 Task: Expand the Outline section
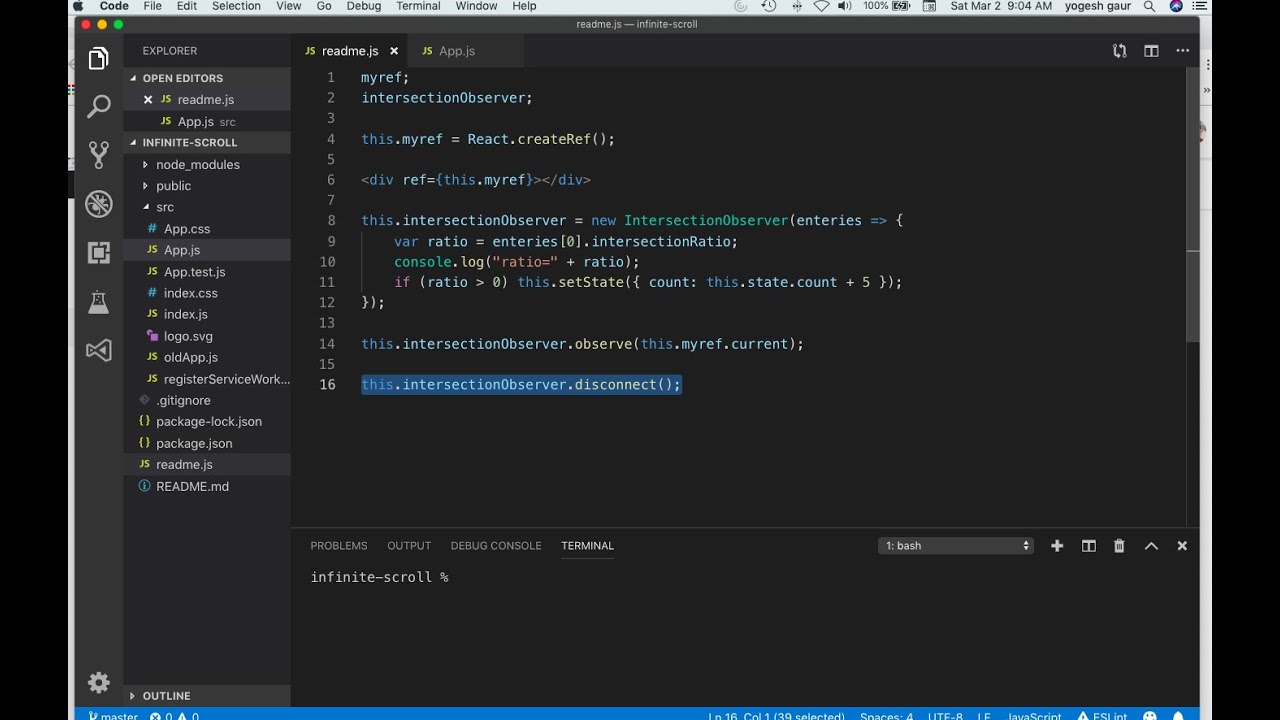pyautogui.click(x=207, y=695)
